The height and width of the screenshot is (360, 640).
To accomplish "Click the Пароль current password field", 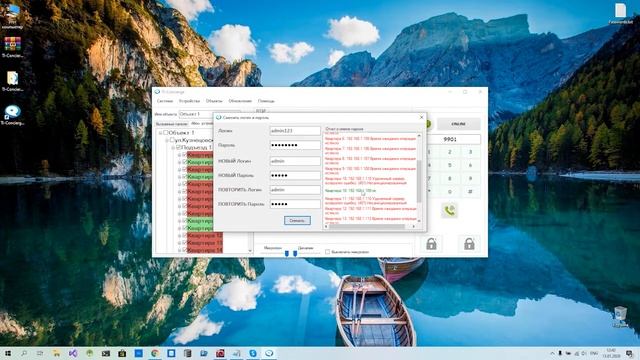I will 295,145.
